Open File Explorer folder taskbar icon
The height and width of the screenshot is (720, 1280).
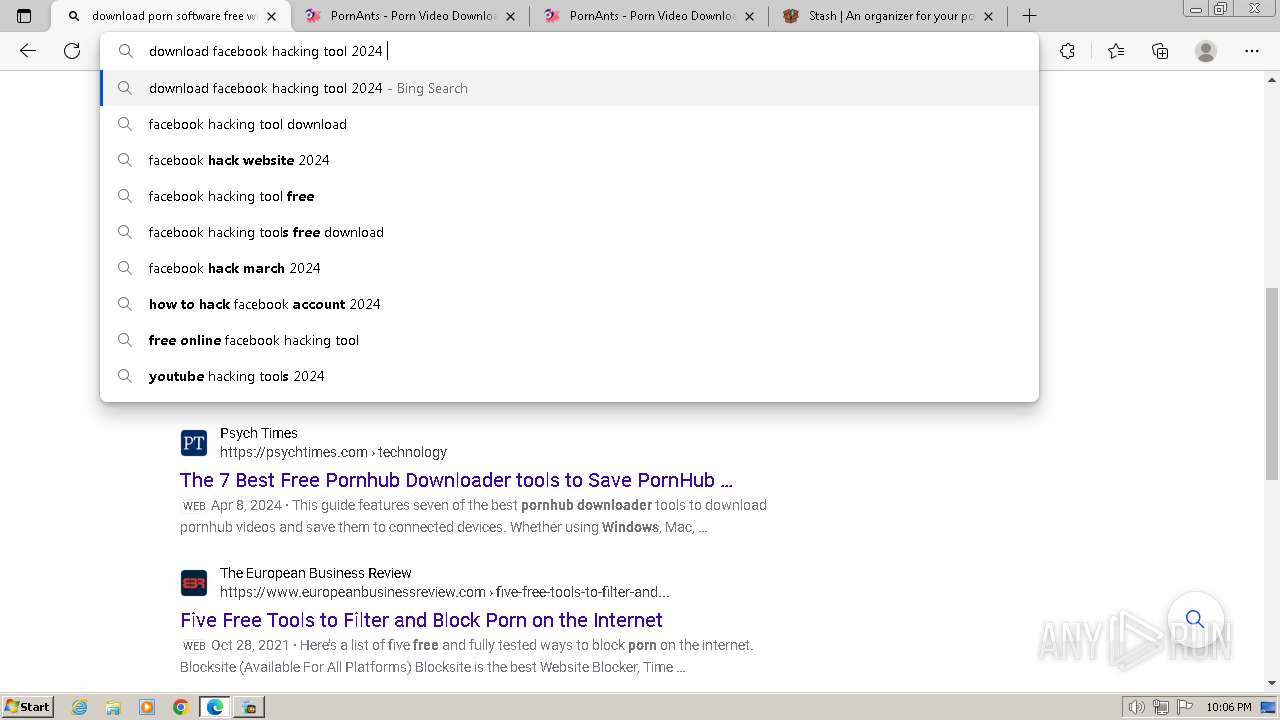(x=113, y=707)
